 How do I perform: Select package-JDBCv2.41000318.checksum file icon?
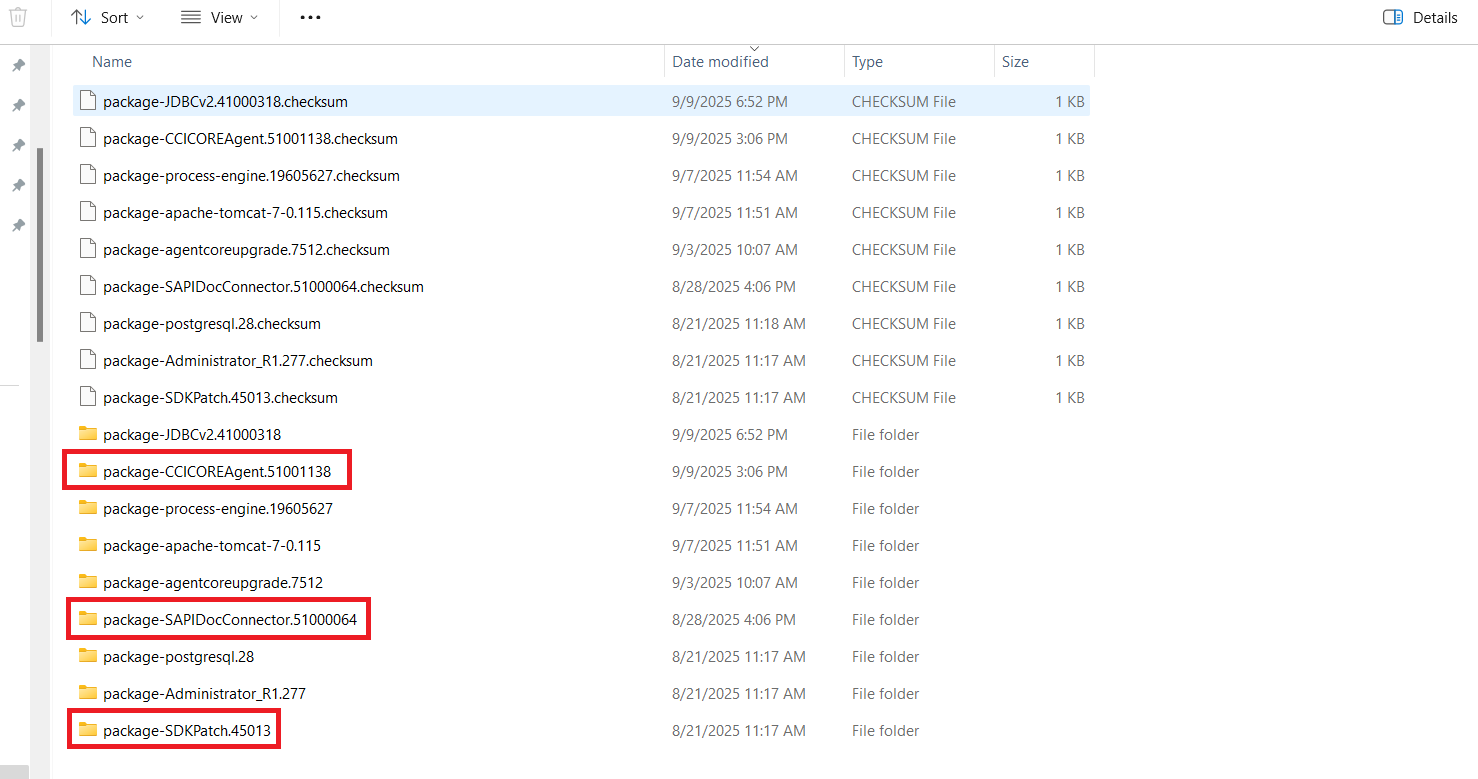tap(88, 101)
